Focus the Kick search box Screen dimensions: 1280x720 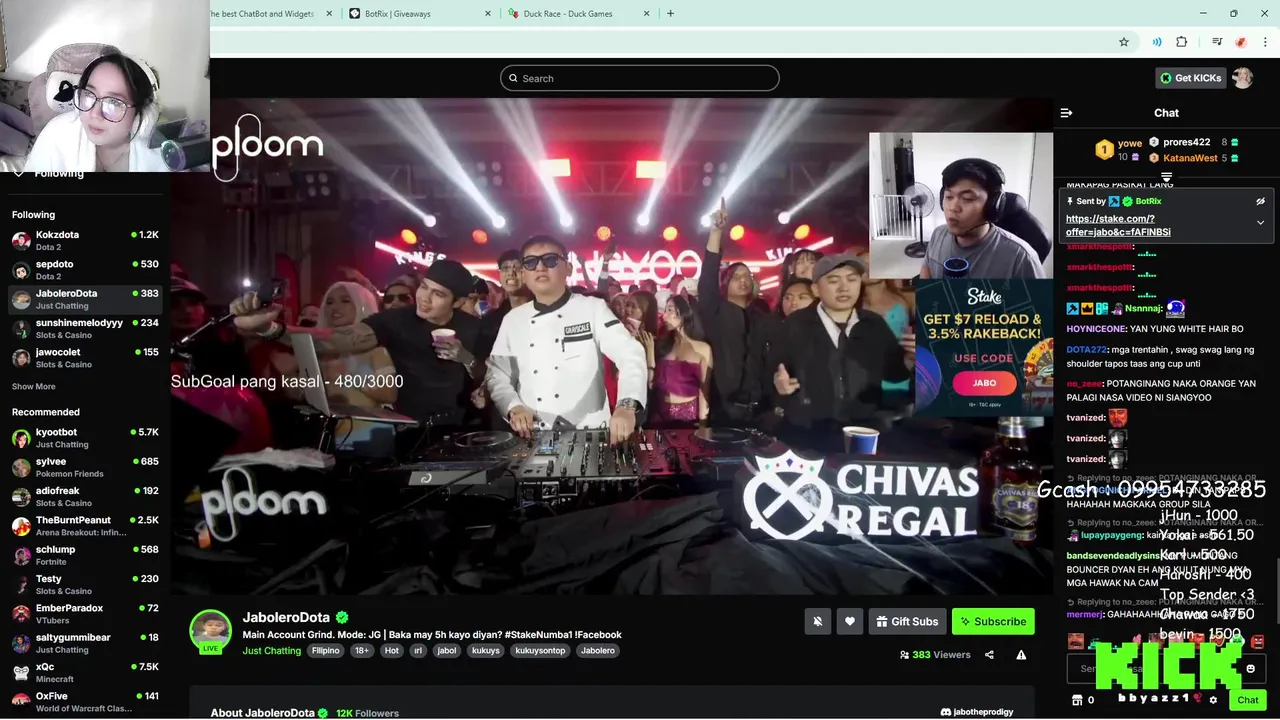[x=640, y=78]
